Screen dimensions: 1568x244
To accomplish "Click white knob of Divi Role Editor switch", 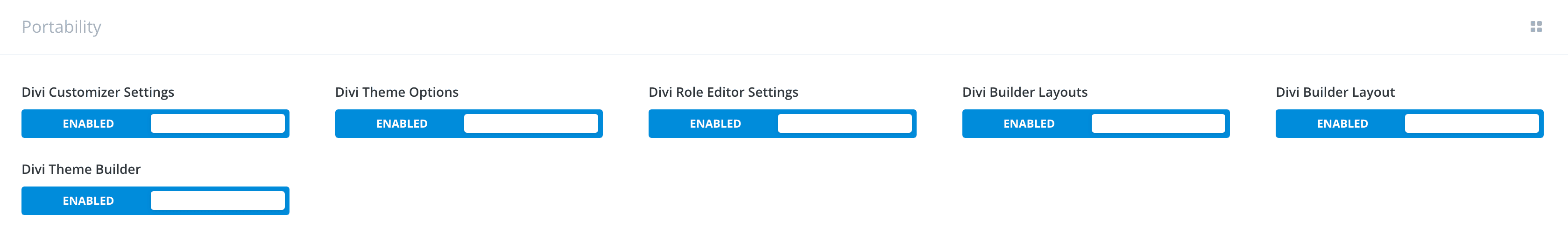I will pos(844,124).
